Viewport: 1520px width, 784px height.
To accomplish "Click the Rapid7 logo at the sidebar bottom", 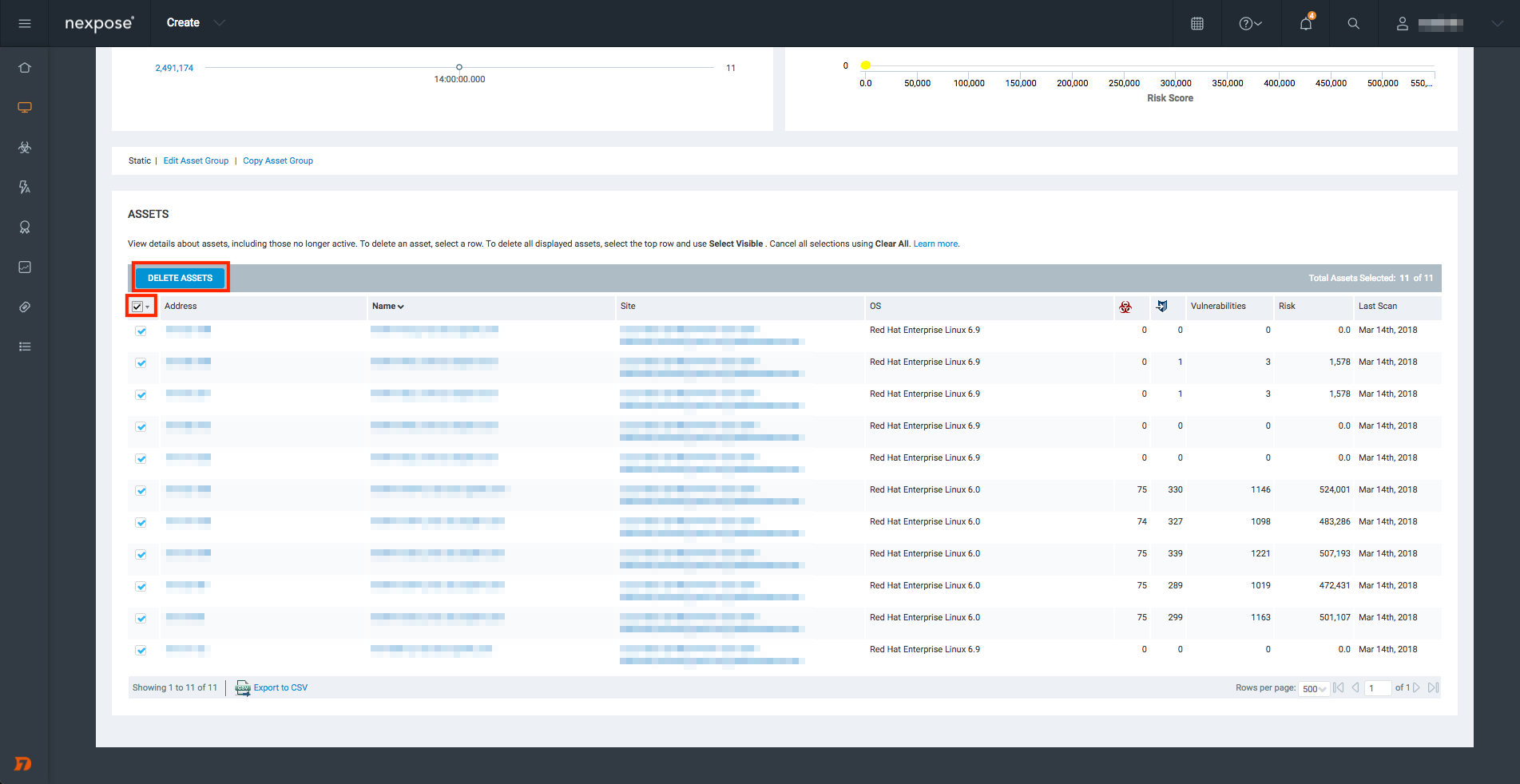I will tap(23, 764).
